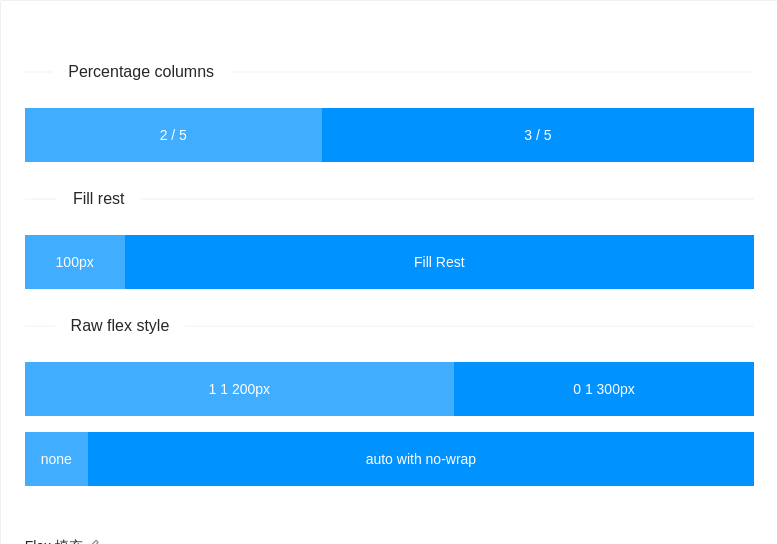Image resolution: width=777 pixels, height=544 pixels.
Task: Click divider line right of "Percentage columns"
Action: [x=491, y=72]
